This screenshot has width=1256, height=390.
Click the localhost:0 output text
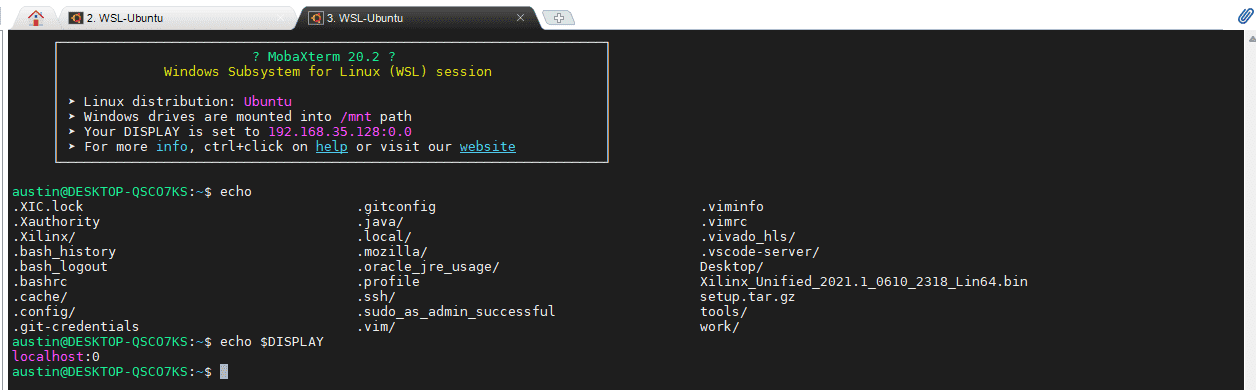click(x=56, y=357)
